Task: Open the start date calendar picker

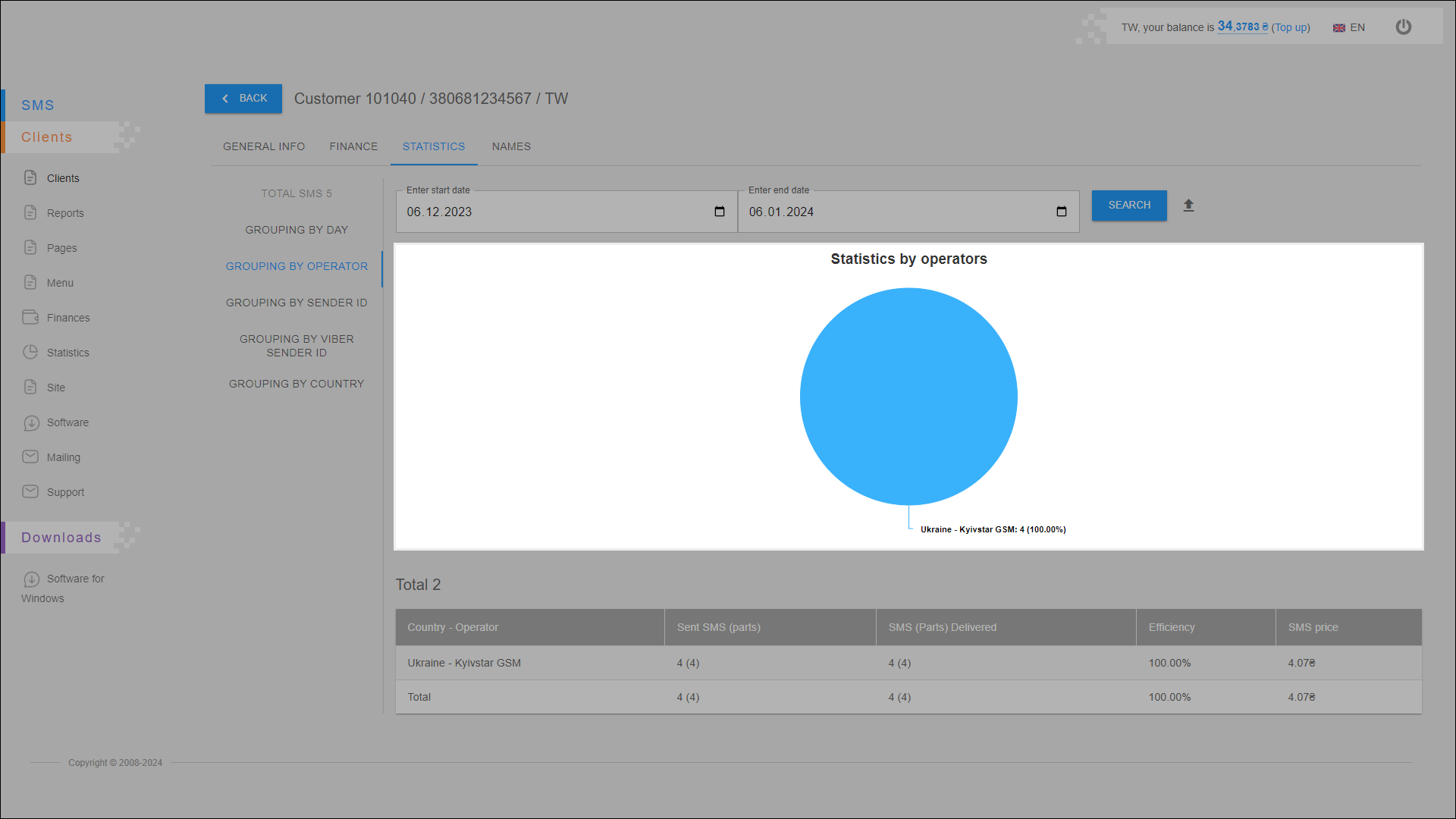Action: click(719, 212)
